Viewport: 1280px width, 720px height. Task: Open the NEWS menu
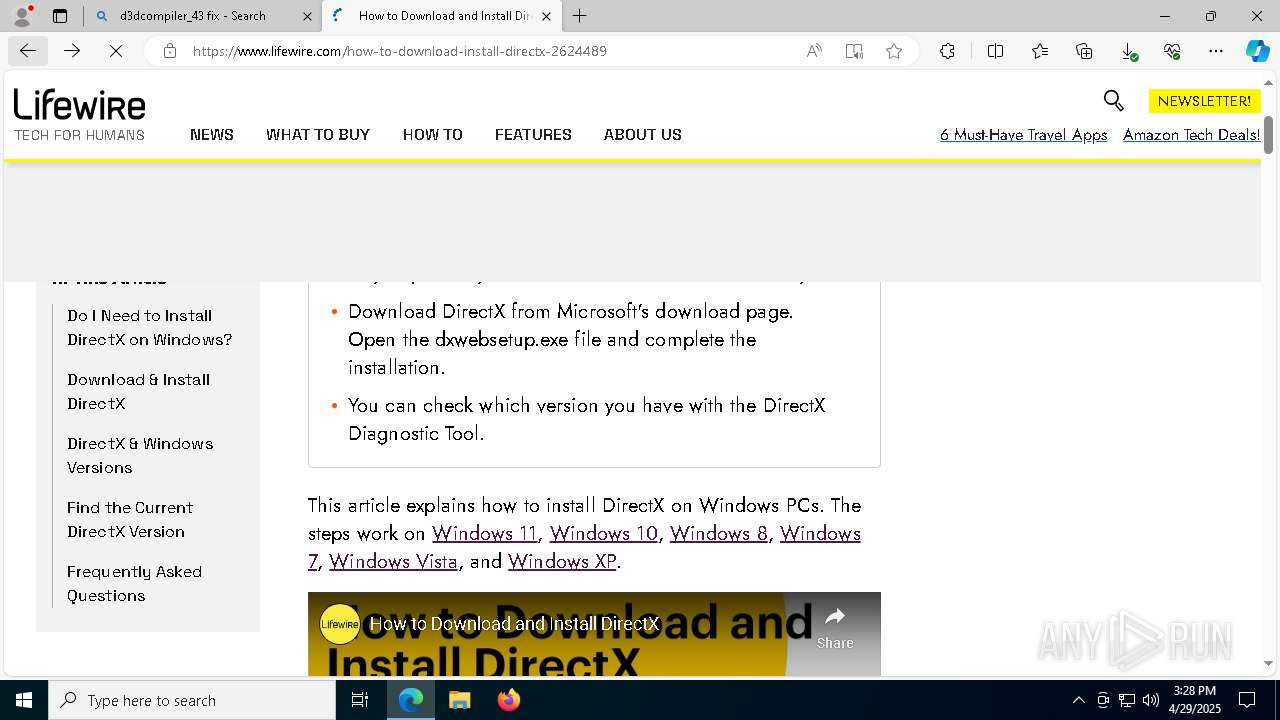coord(212,134)
